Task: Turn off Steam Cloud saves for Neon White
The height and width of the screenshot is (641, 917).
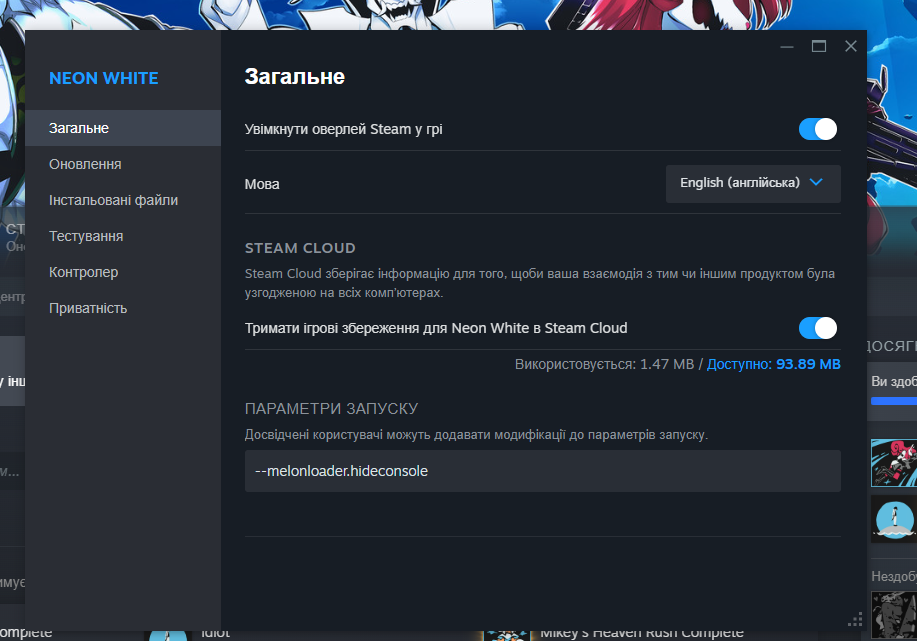Action: [x=817, y=328]
